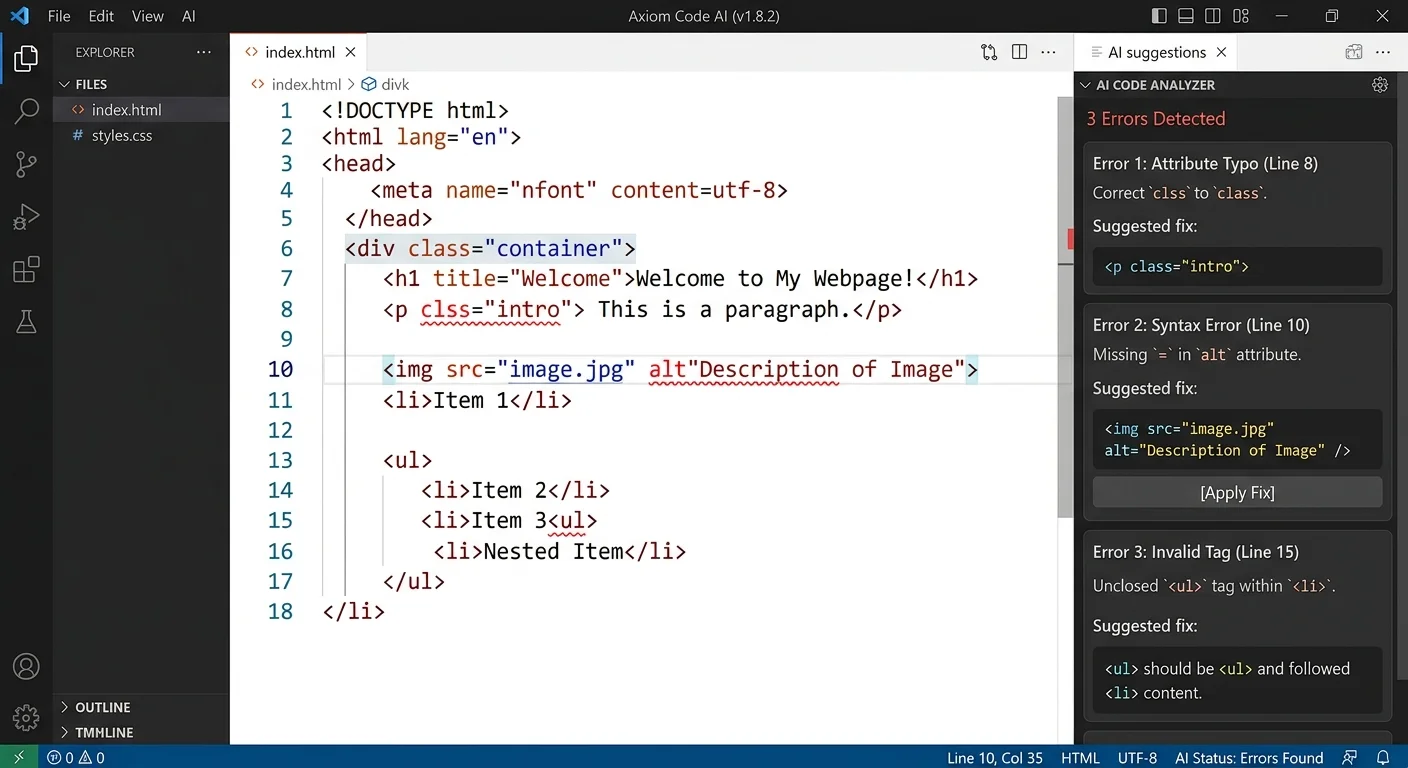
Task: Click AI Status: Errors Found
Action: pos(1249,757)
